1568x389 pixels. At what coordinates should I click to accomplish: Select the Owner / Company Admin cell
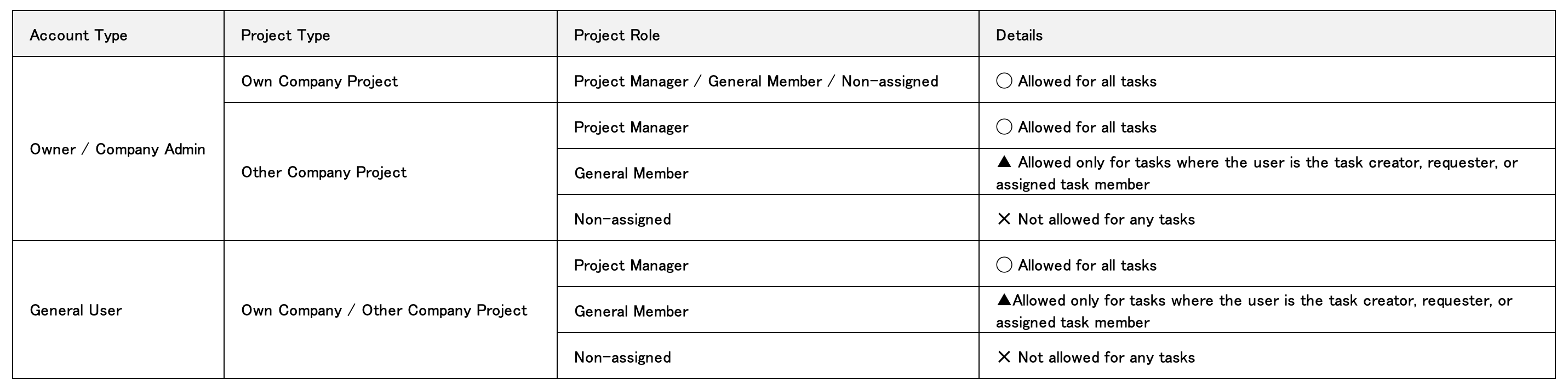click(117, 149)
